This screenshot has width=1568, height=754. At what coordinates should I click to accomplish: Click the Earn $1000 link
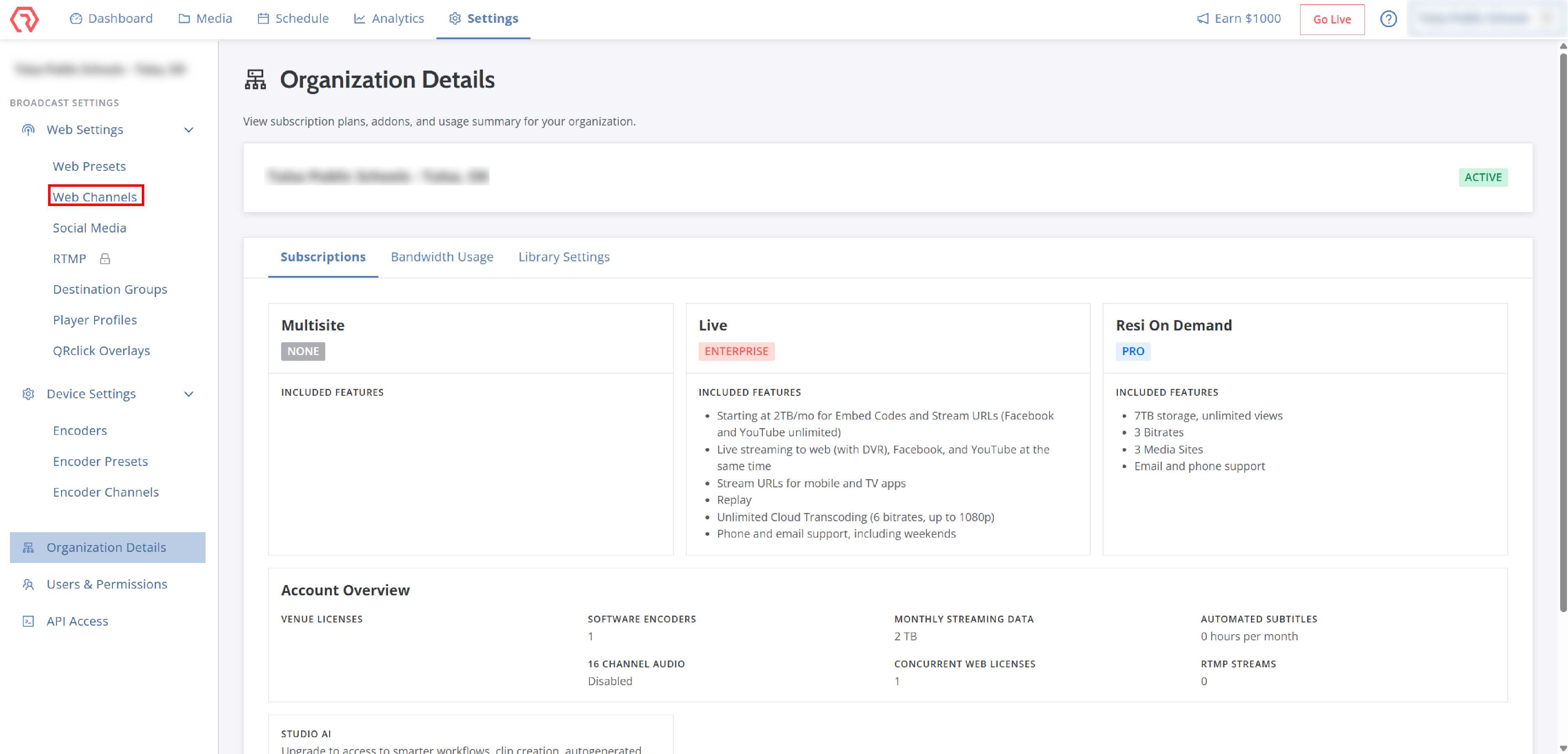pyautogui.click(x=1239, y=19)
